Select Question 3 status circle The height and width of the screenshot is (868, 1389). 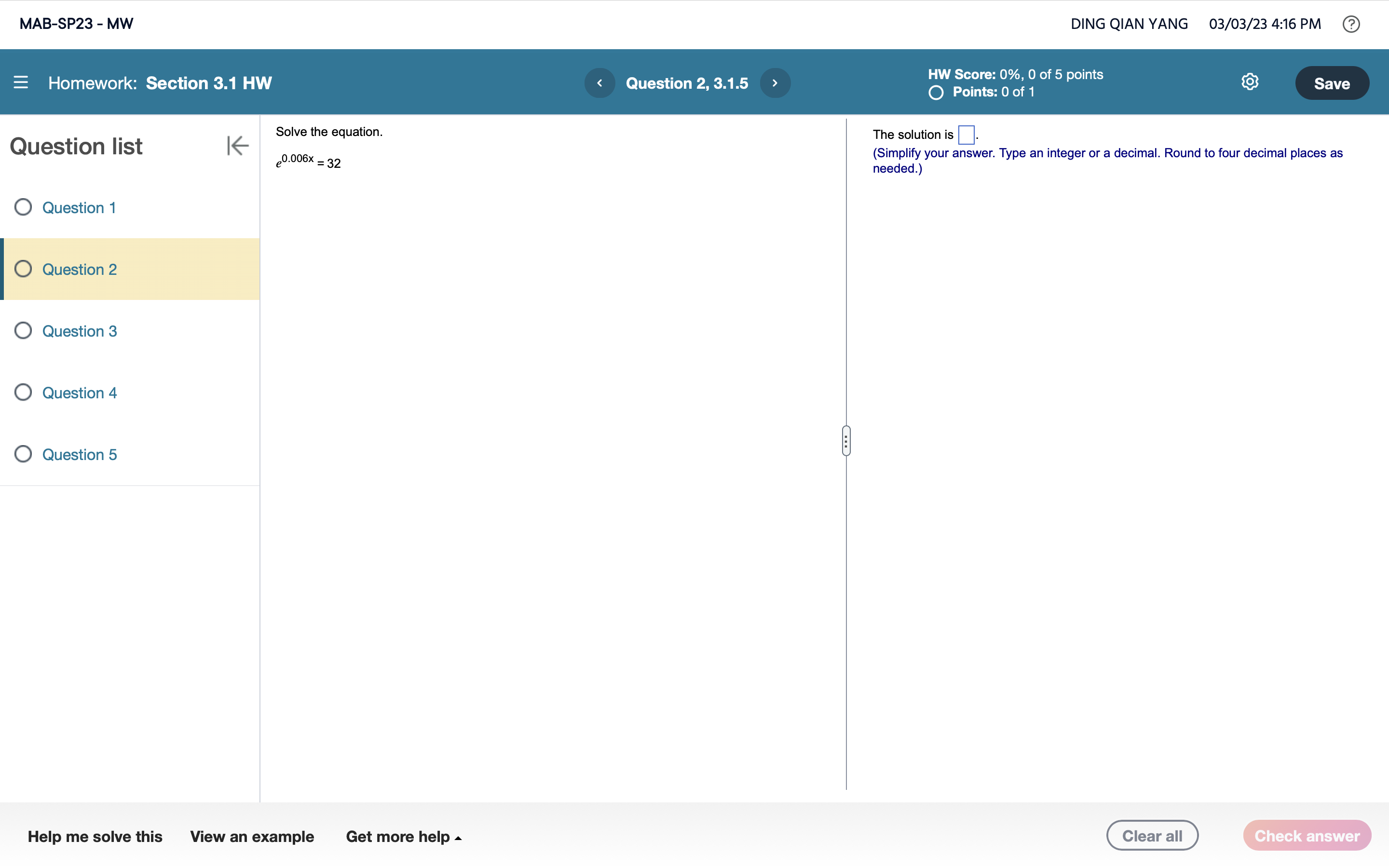point(23,331)
